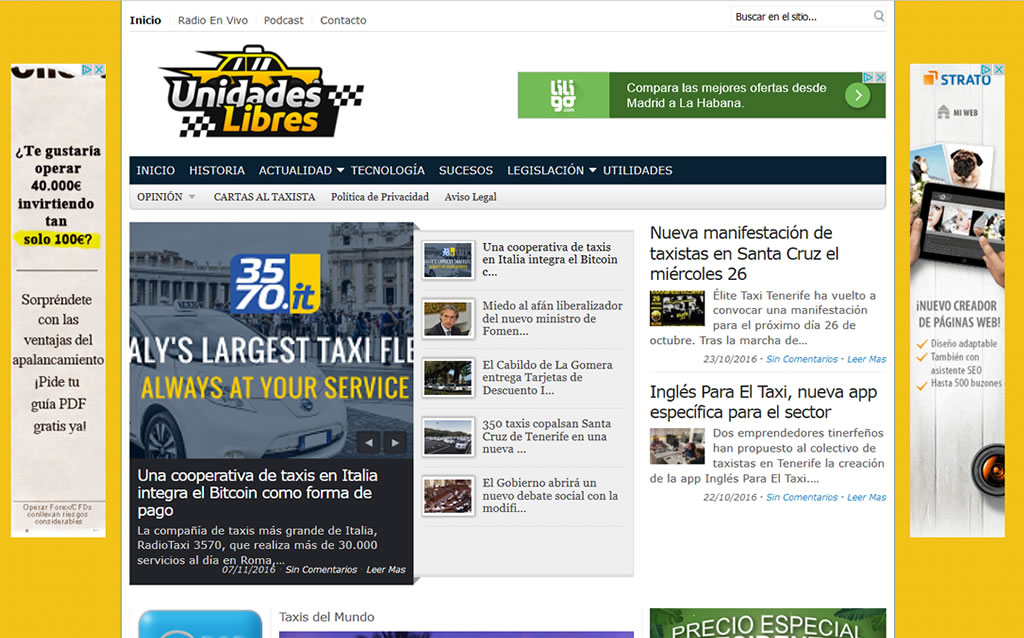The image size is (1024, 638).
Task: Open the Podcast page
Action: click(284, 20)
